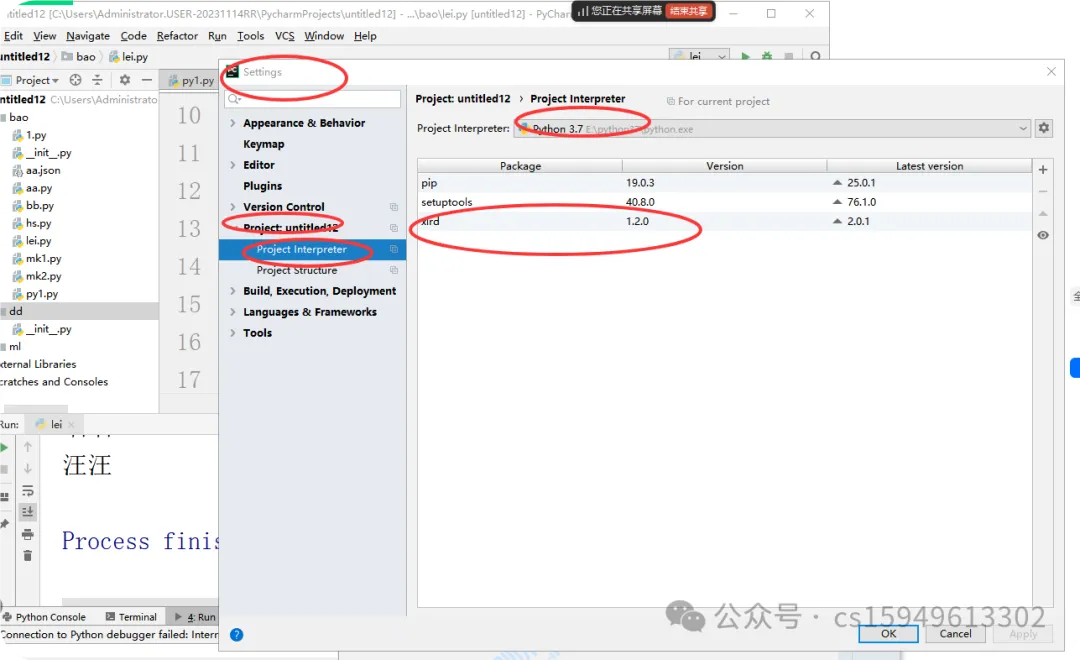This screenshot has width=1080, height=660.
Task: Expand Languages & Frameworks section
Action: (x=233, y=312)
